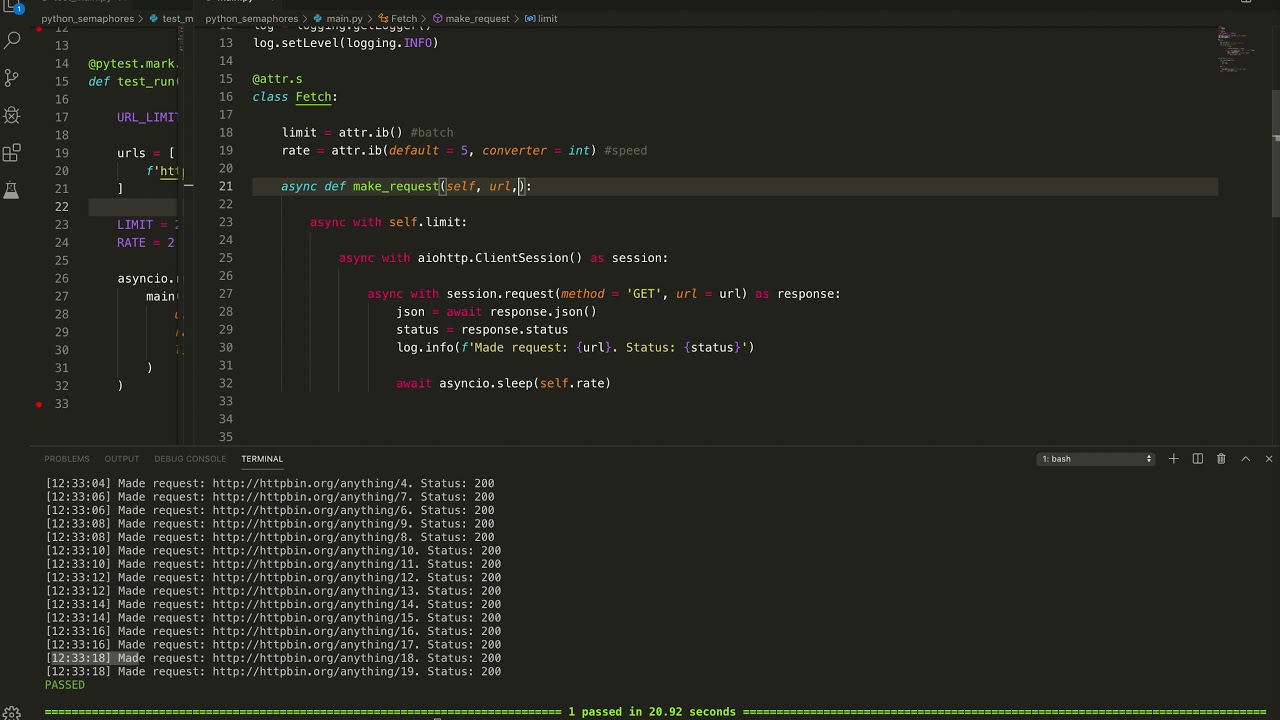Create a new terminal with plus icon
Viewport: 1280px width, 720px height.
click(1173, 459)
